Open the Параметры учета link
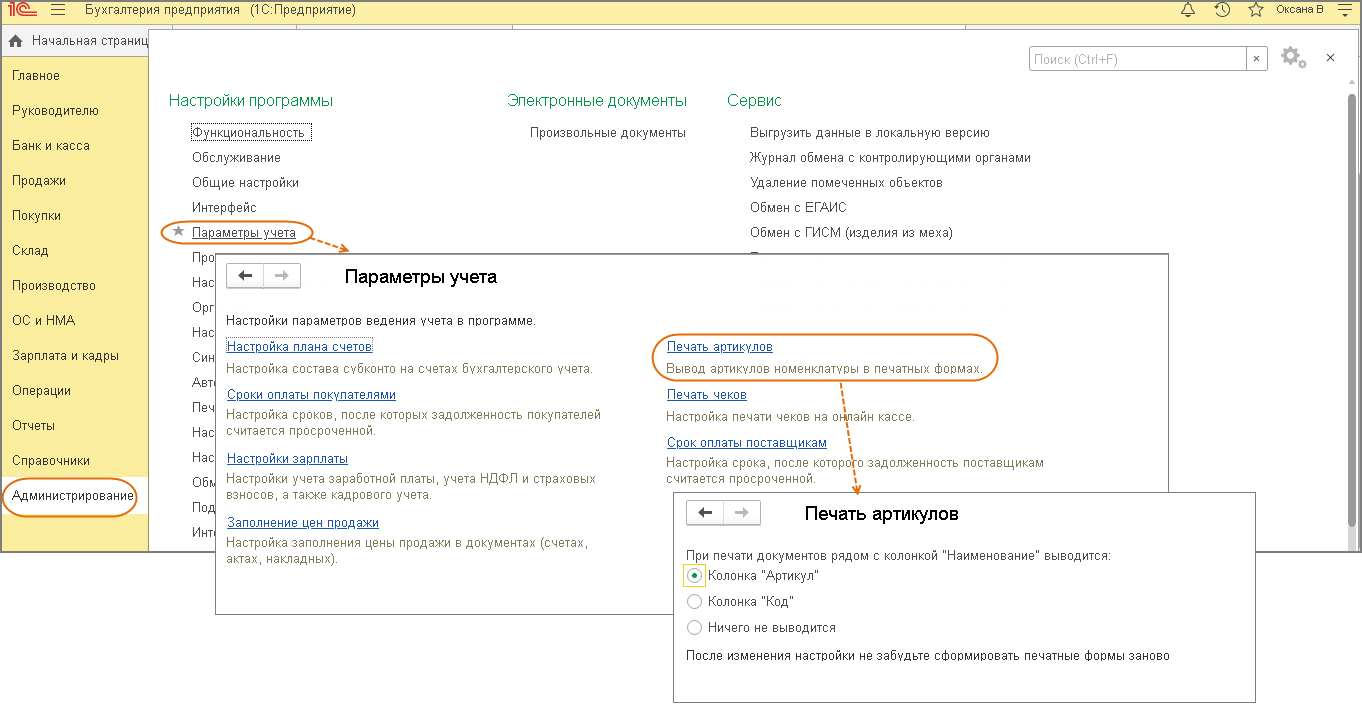 coord(244,232)
